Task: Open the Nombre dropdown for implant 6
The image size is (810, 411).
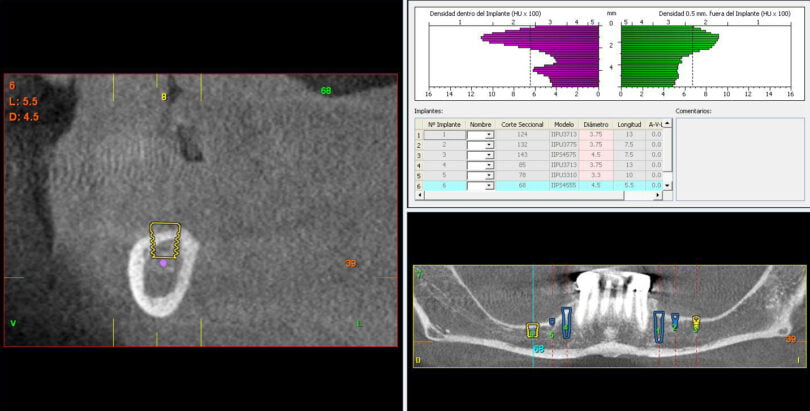Action: (489, 186)
